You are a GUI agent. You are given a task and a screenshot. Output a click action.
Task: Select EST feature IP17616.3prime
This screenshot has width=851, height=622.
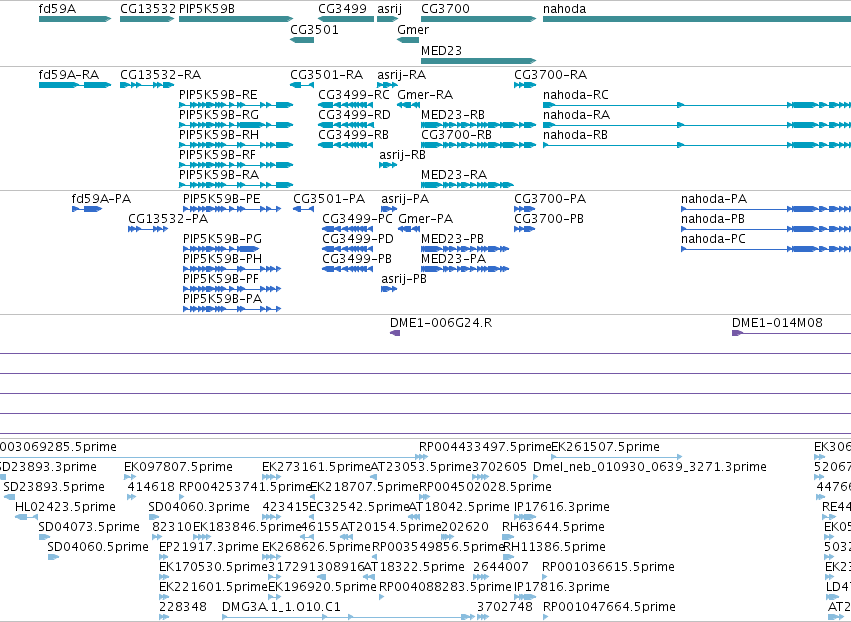[525, 517]
